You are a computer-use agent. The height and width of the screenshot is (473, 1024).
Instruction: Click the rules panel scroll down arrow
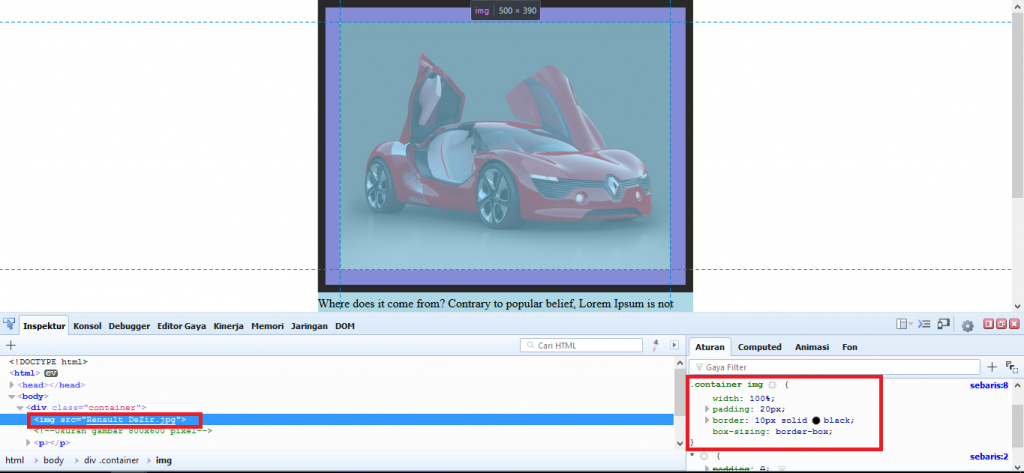point(1017,465)
